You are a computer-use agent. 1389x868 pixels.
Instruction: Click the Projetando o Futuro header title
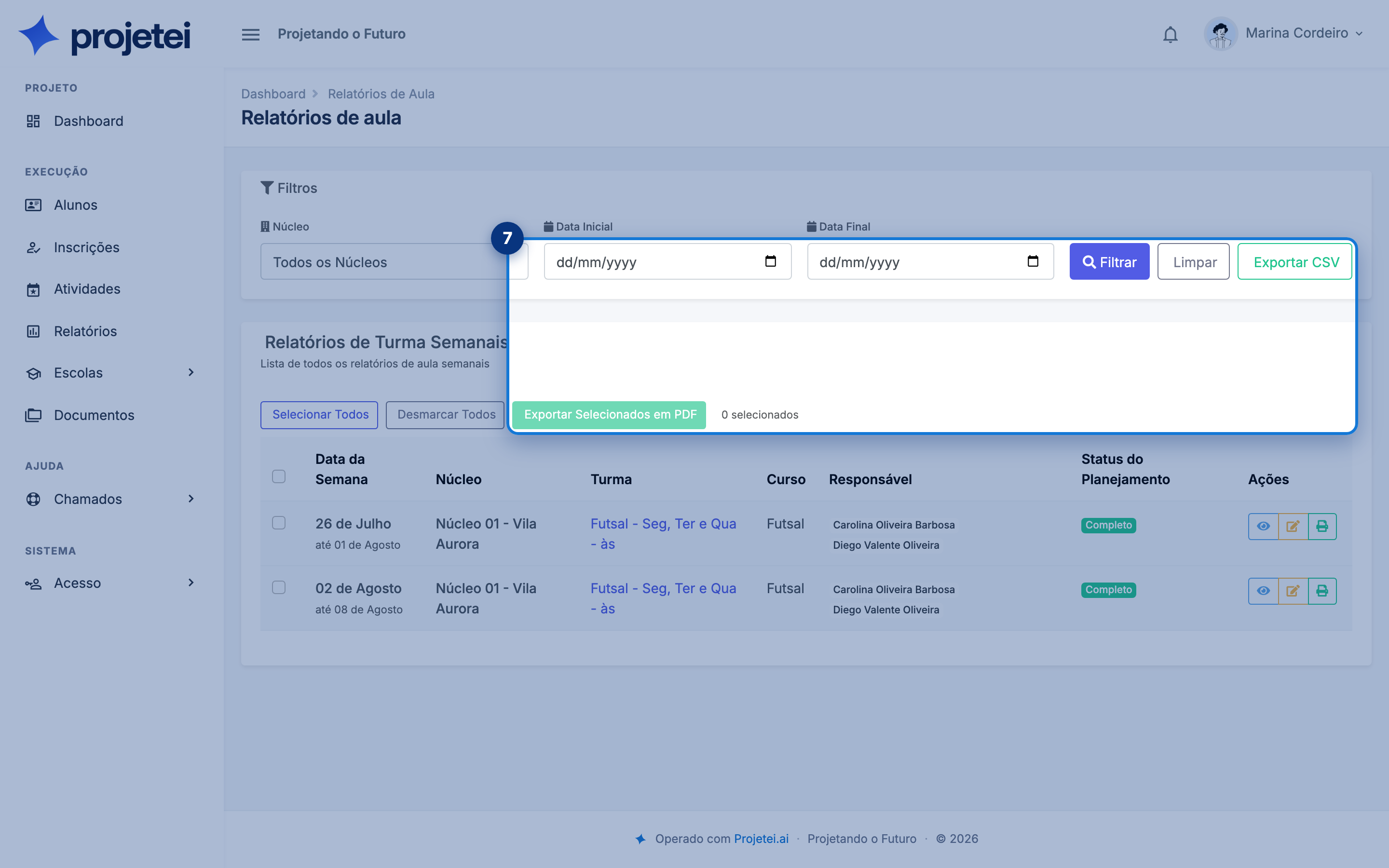coord(341,34)
